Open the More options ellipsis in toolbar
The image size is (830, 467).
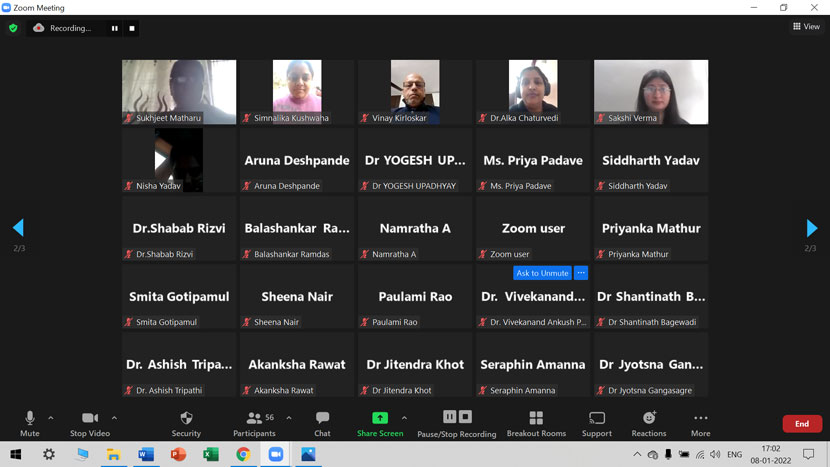click(700, 418)
